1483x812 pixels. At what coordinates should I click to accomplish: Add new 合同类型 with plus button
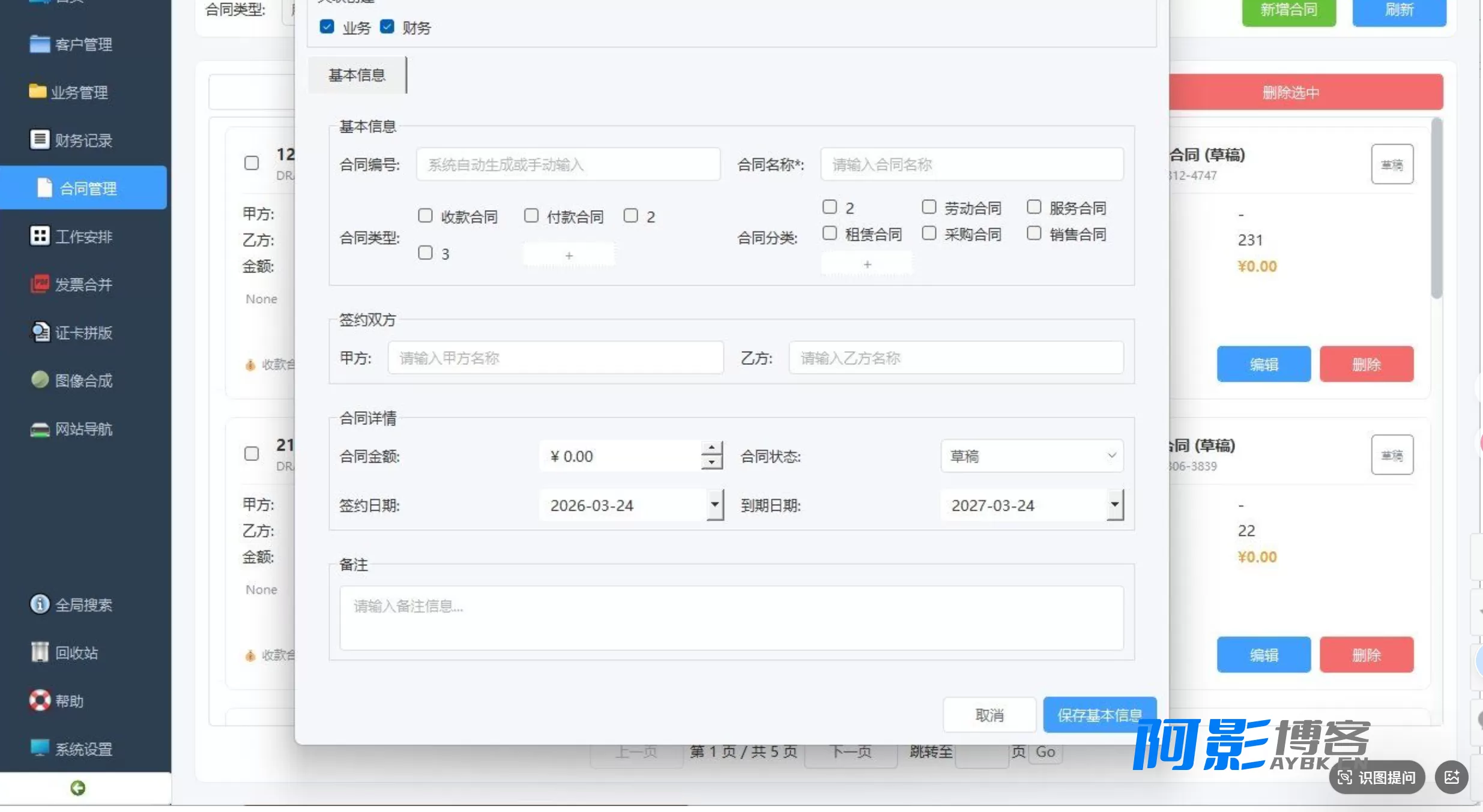pyautogui.click(x=569, y=255)
